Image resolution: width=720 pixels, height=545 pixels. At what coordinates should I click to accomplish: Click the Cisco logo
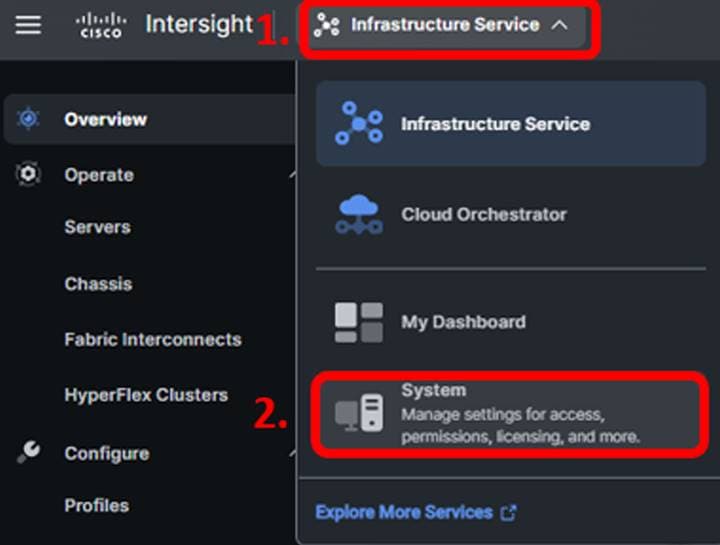point(101,26)
